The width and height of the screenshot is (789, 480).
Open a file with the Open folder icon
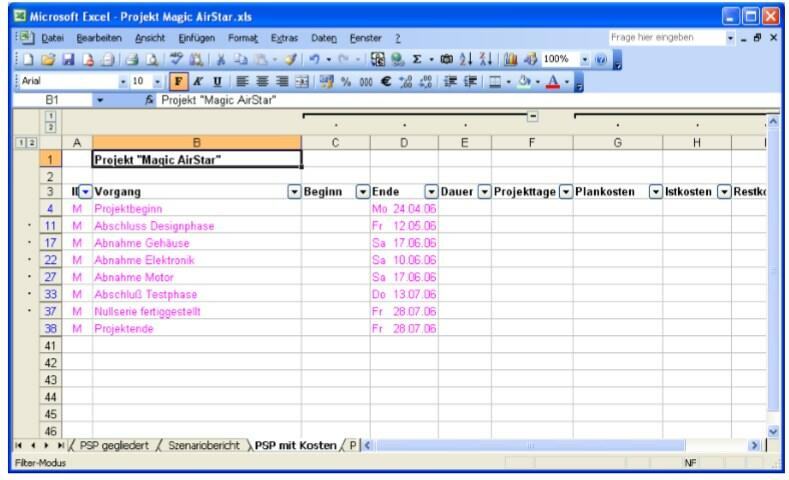[x=46, y=58]
